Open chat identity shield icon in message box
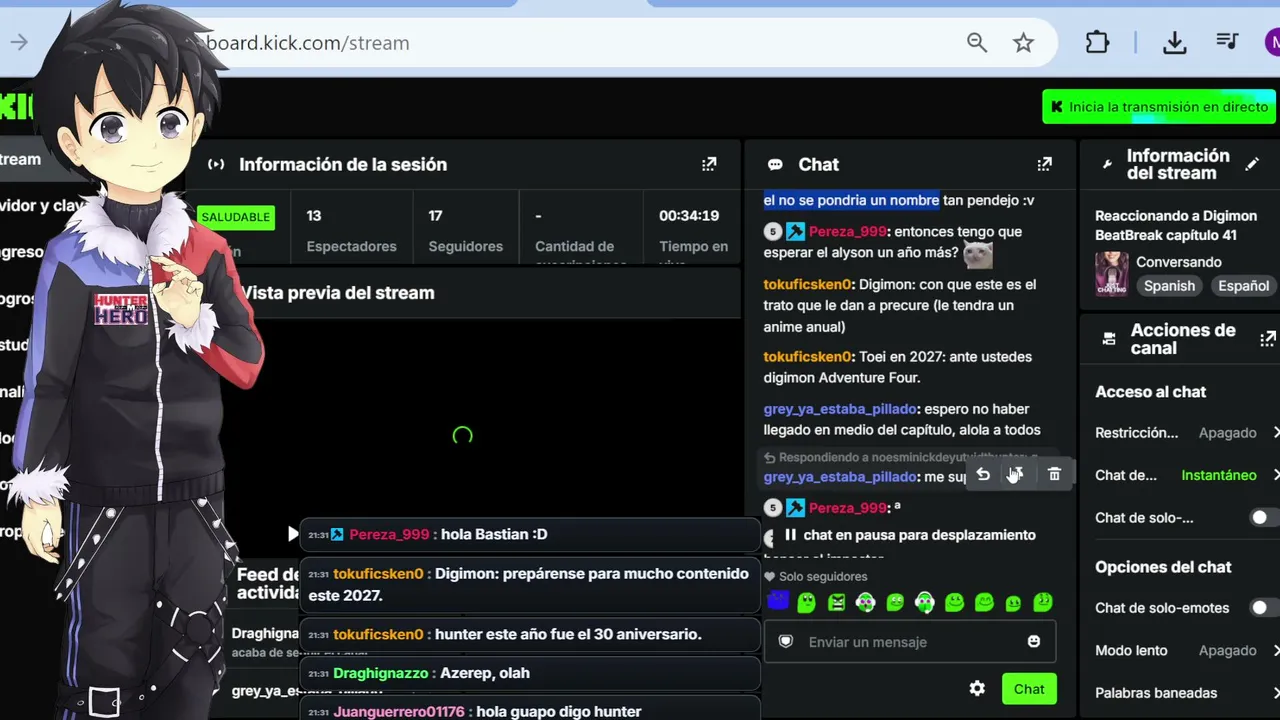Screen dimensions: 1280x720 point(786,641)
